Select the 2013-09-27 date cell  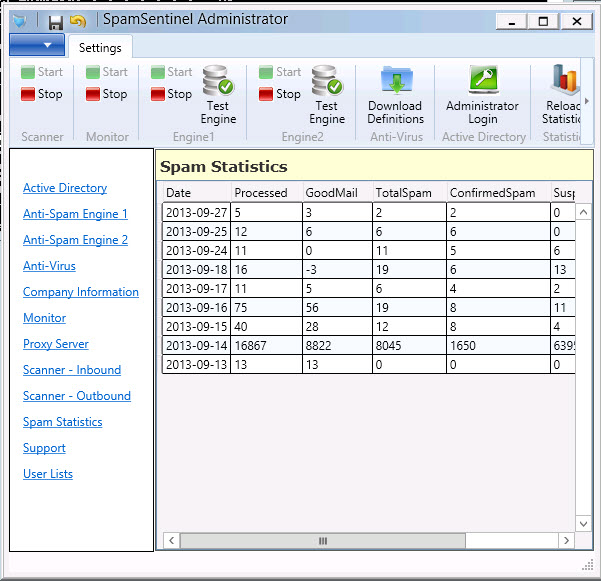pos(197,212)
